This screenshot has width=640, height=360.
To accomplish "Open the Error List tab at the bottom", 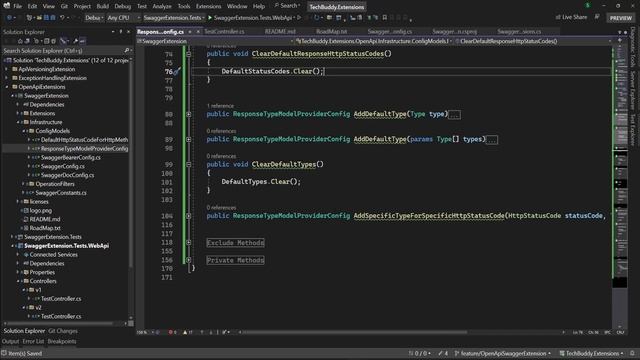I will (x=33, y=341).
